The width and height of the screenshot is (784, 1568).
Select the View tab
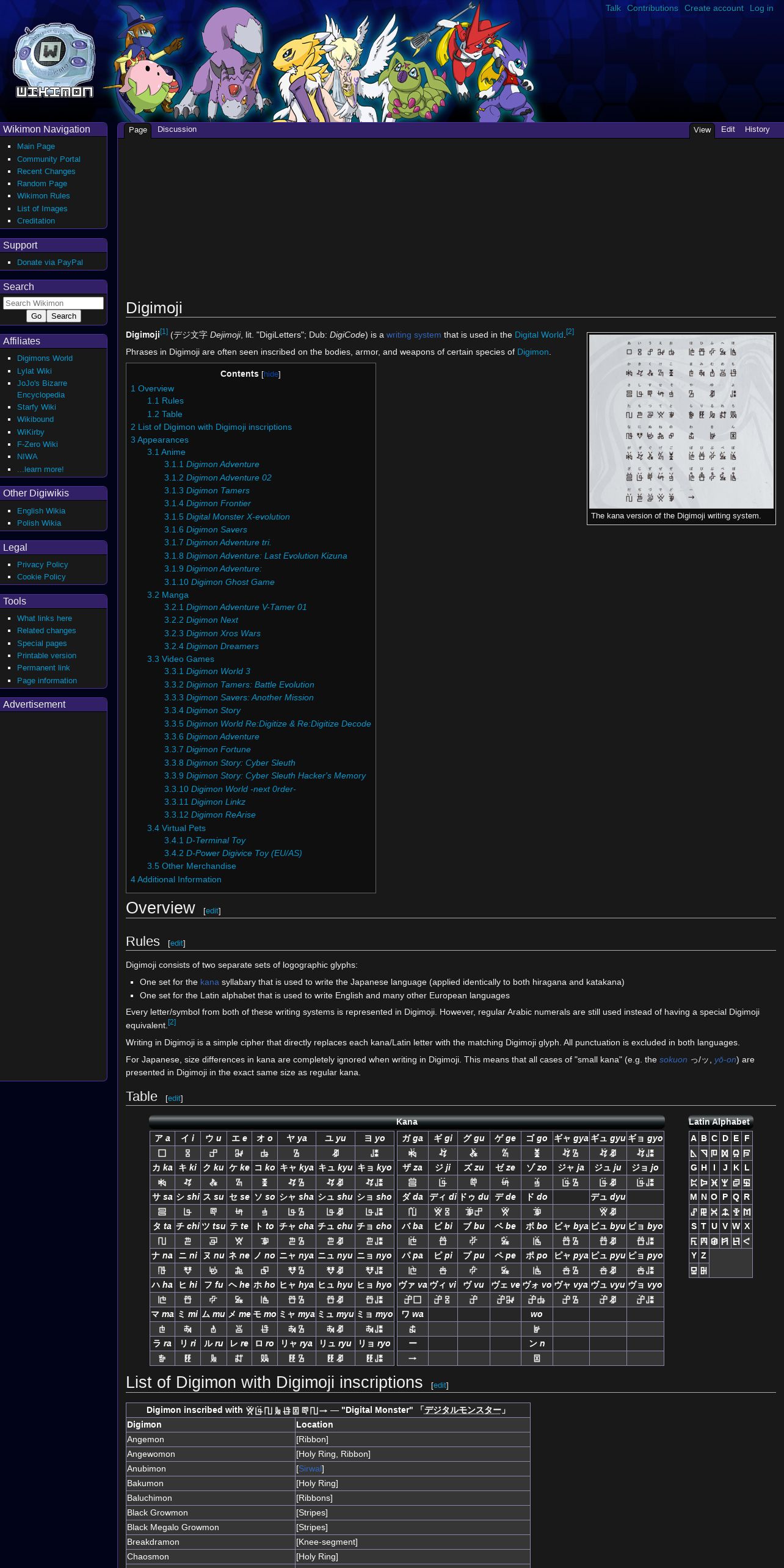pyautogui.click(x=702, y=130)
